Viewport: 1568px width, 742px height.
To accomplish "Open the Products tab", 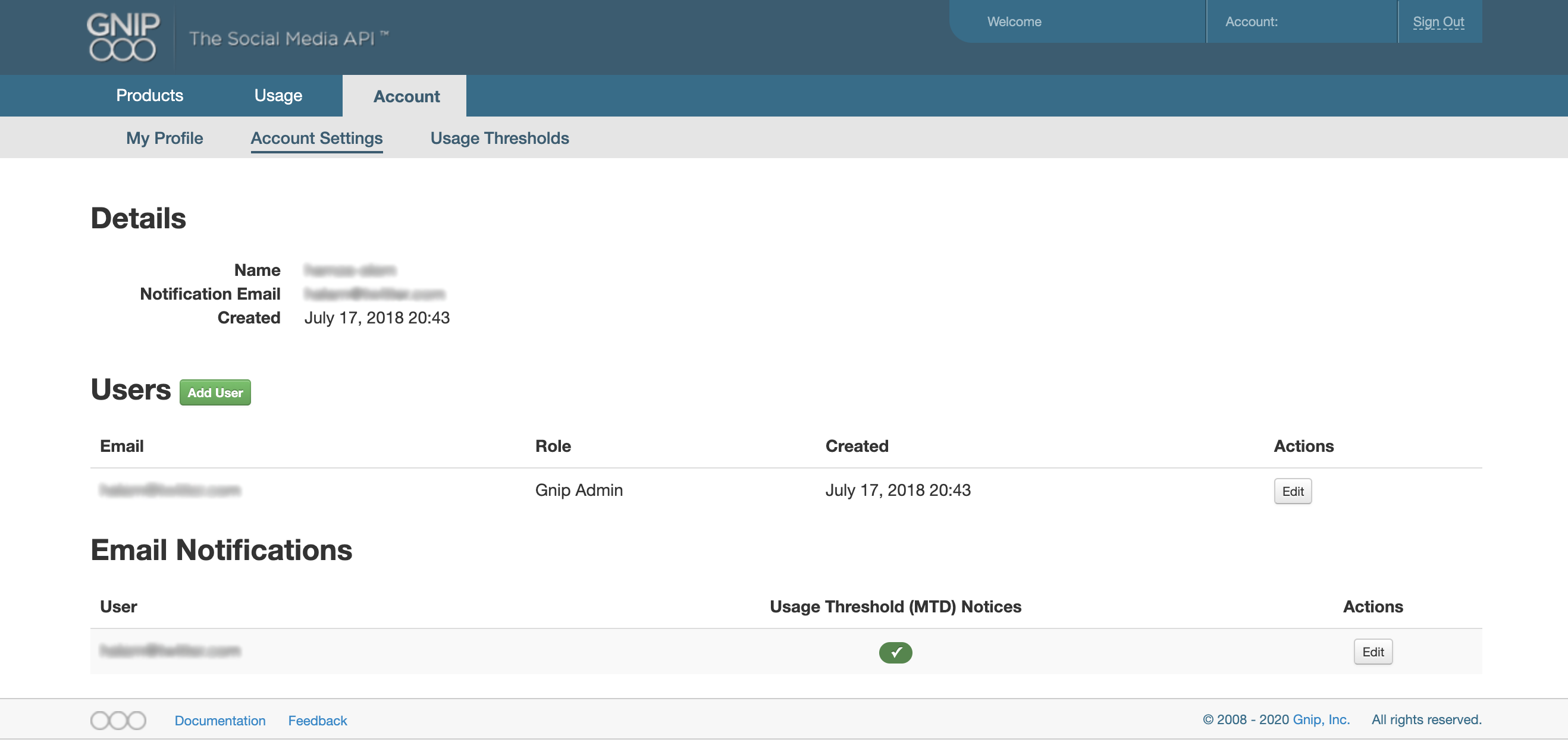I will coord(149,96).
